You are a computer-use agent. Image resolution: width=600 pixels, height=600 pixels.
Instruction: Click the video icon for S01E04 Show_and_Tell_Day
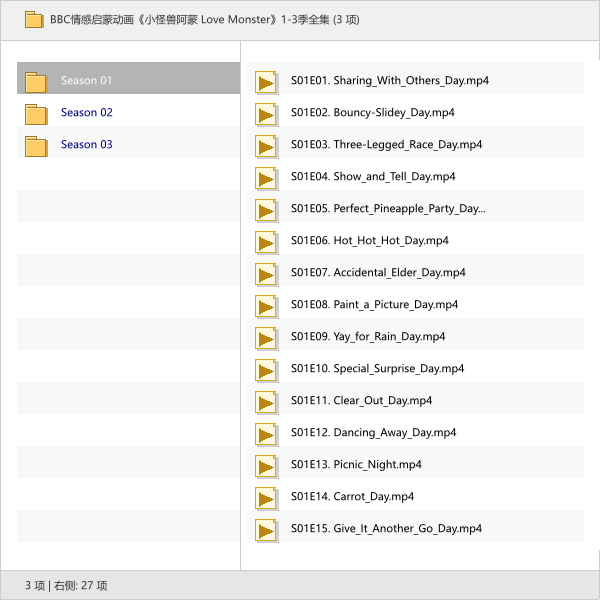pyautogui.click(x=266, y=177)
